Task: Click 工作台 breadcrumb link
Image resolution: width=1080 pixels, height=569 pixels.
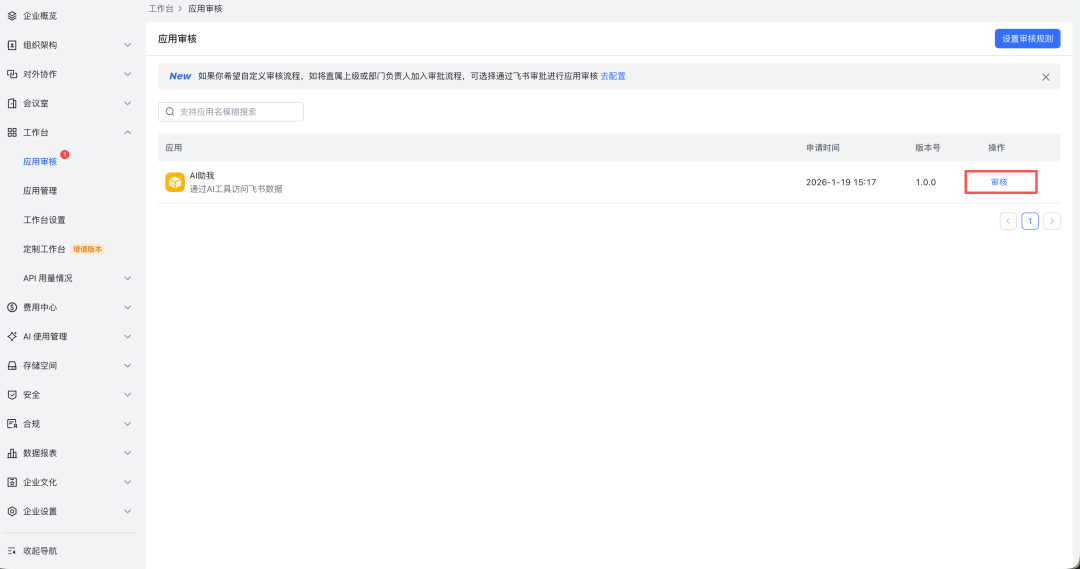Action: [x=161, y=8]
